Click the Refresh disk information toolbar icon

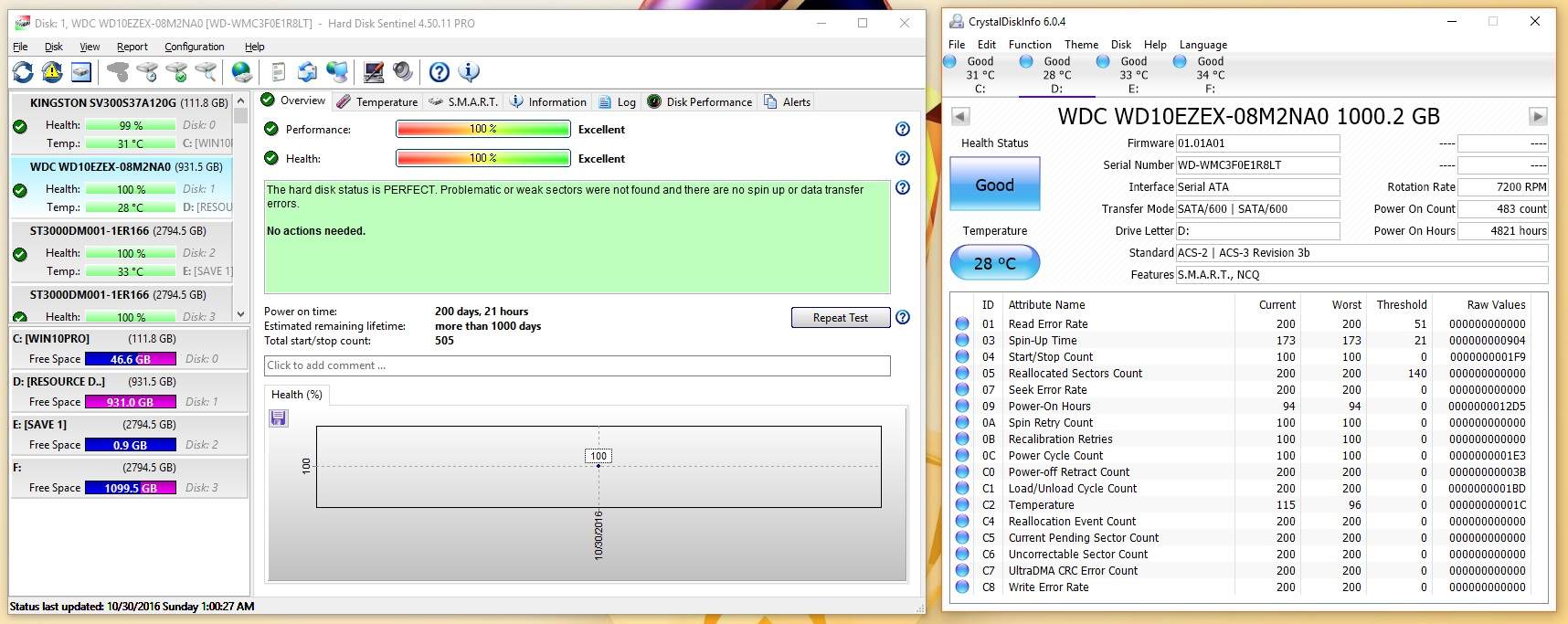coord(23,71)
